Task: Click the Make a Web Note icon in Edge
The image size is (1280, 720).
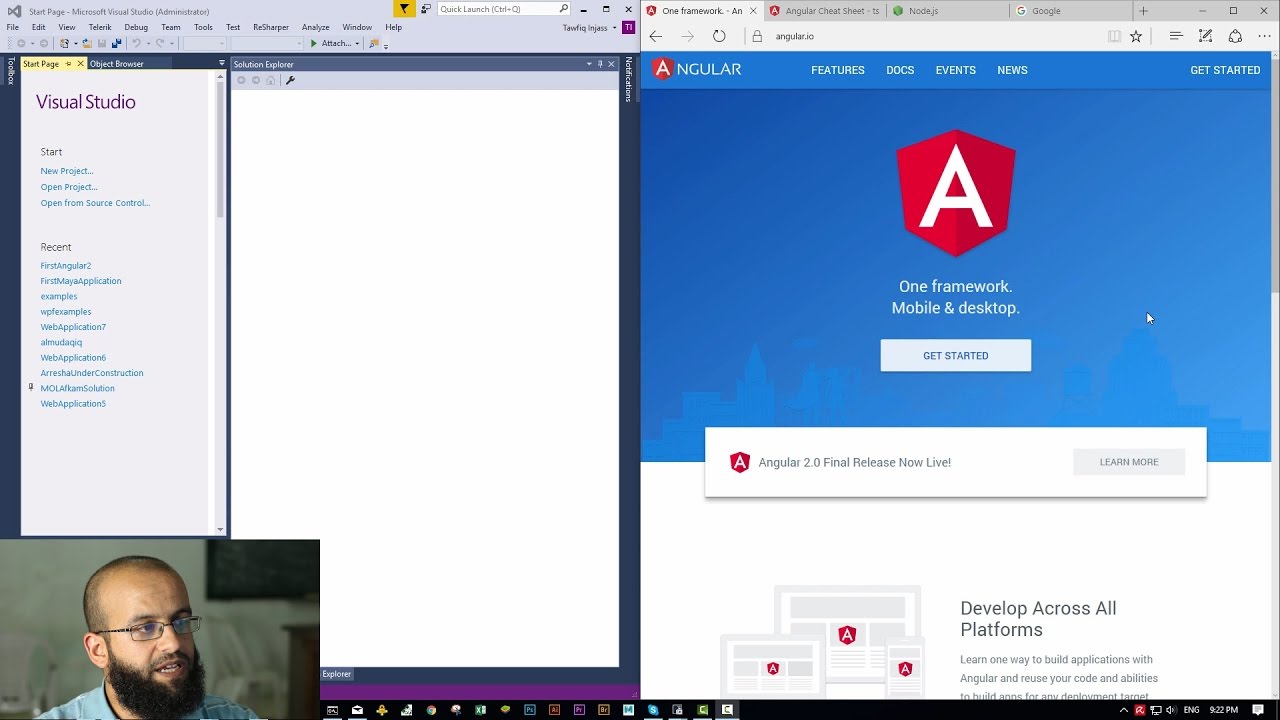Action: point(1205,36)
